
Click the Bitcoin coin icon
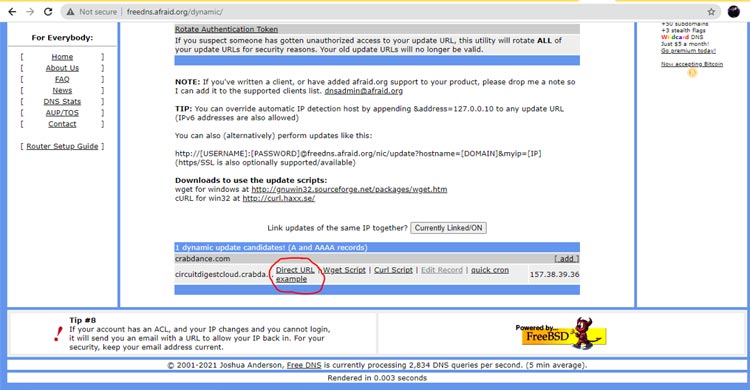click(692, 73)
